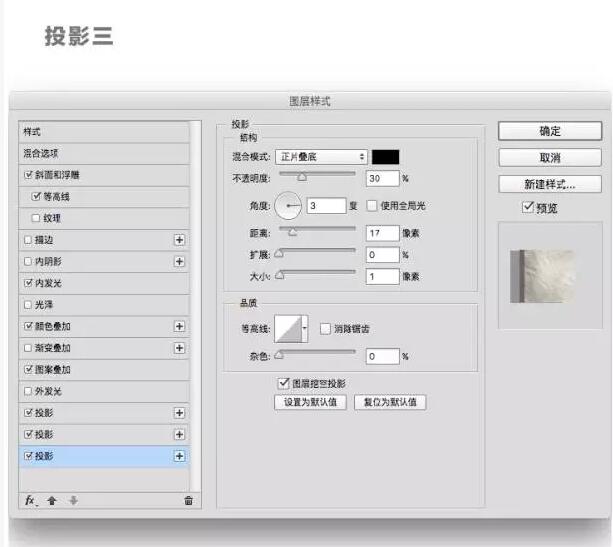Click the 角度 value field showing 3
613x547 pixels.
point(326,206)
